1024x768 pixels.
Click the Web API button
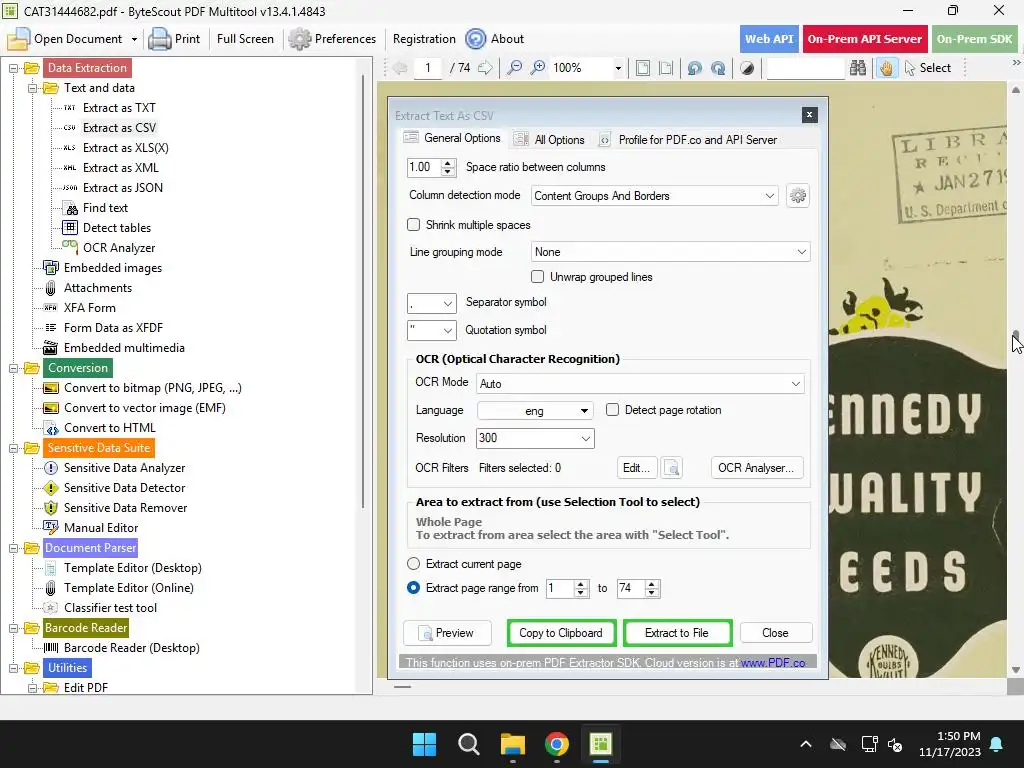click(769, 39)
